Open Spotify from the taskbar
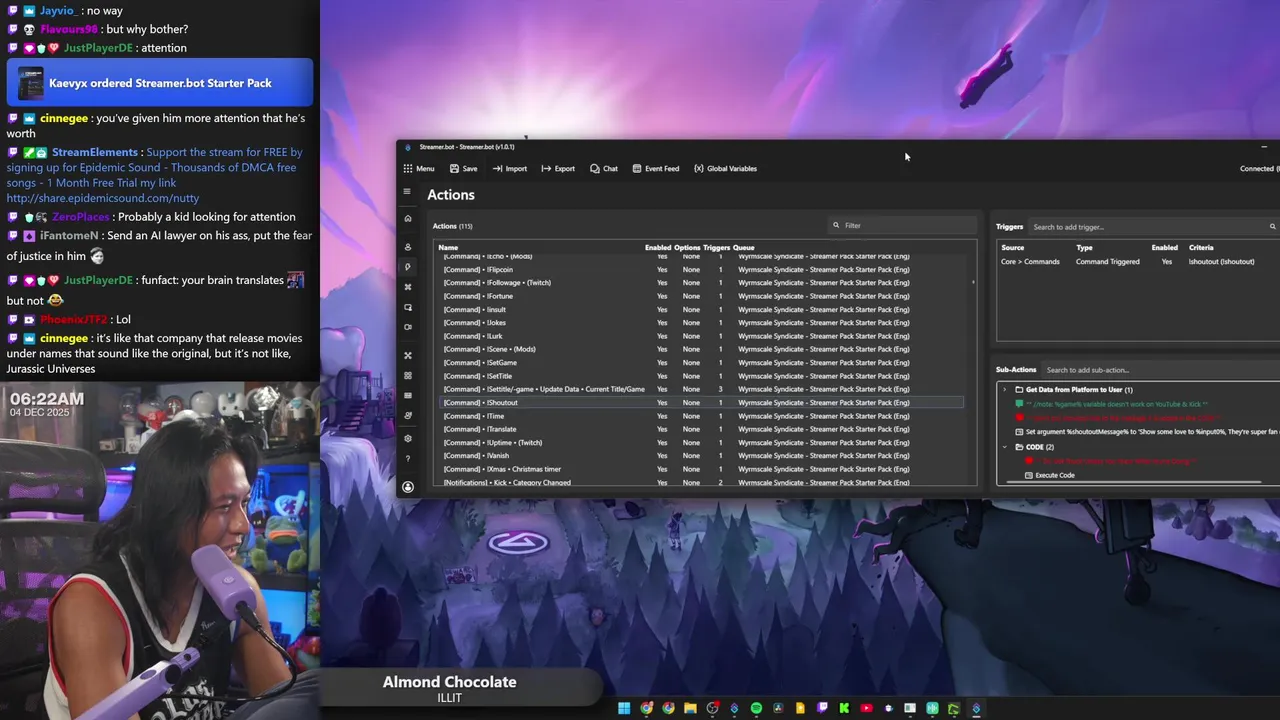 coord(756,709)
